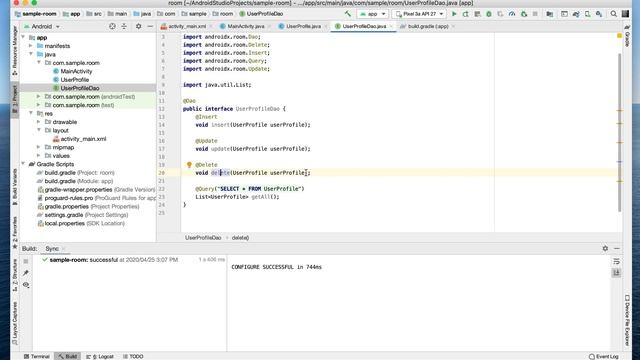Image resolution: width=640 pixels, height=360 pixels.
Task: Open the TODO tool window tab
Action: pyautogui.click(x=133, y=356)
